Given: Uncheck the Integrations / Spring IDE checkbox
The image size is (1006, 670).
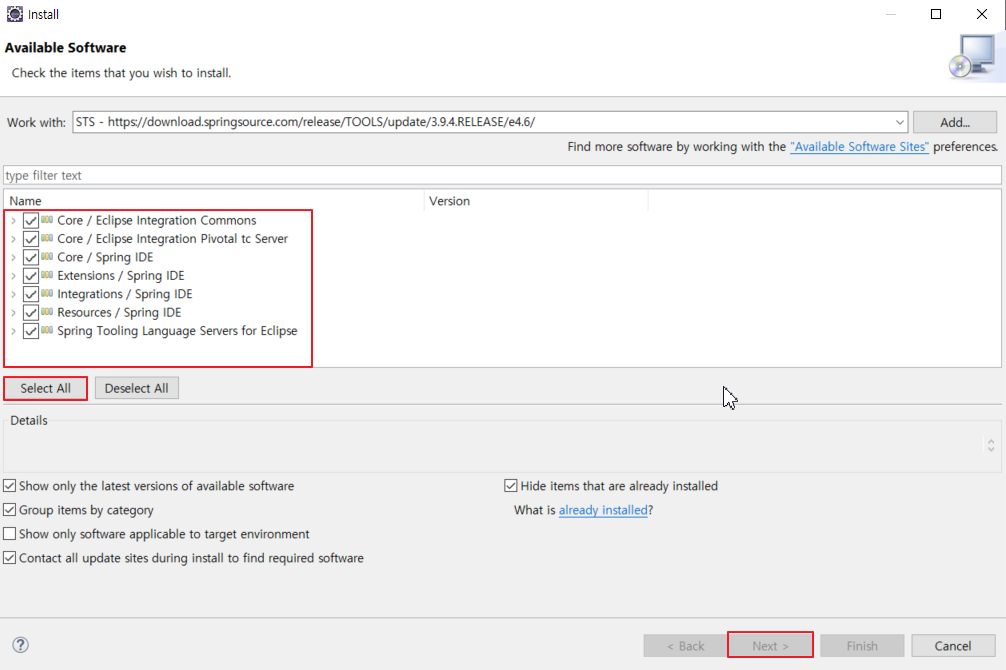Looking at the screenshot, I should (30, 294).
